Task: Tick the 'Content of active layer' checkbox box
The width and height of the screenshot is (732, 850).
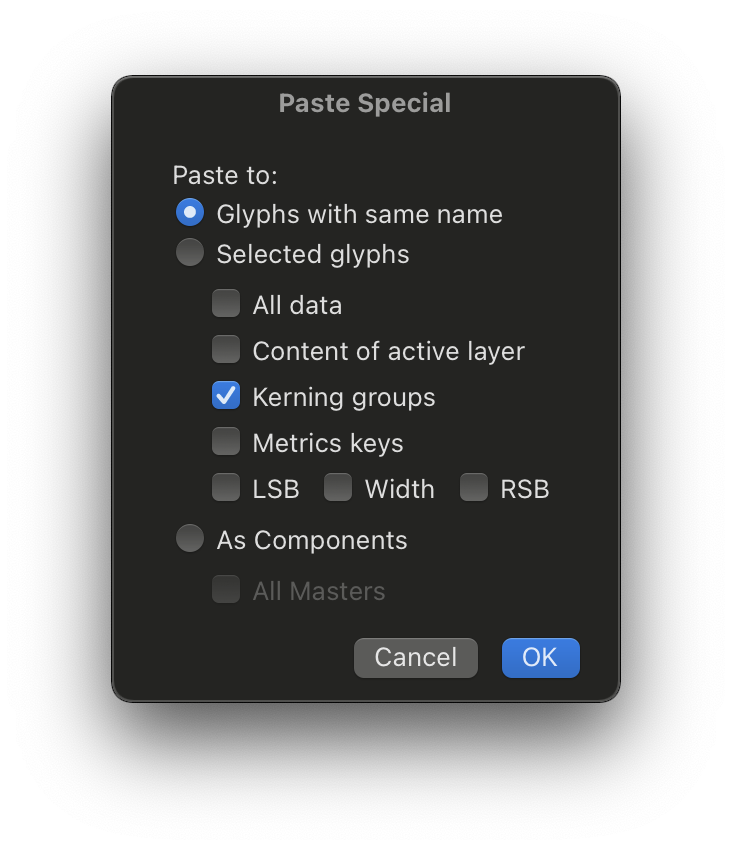Action: click(226, 350)
